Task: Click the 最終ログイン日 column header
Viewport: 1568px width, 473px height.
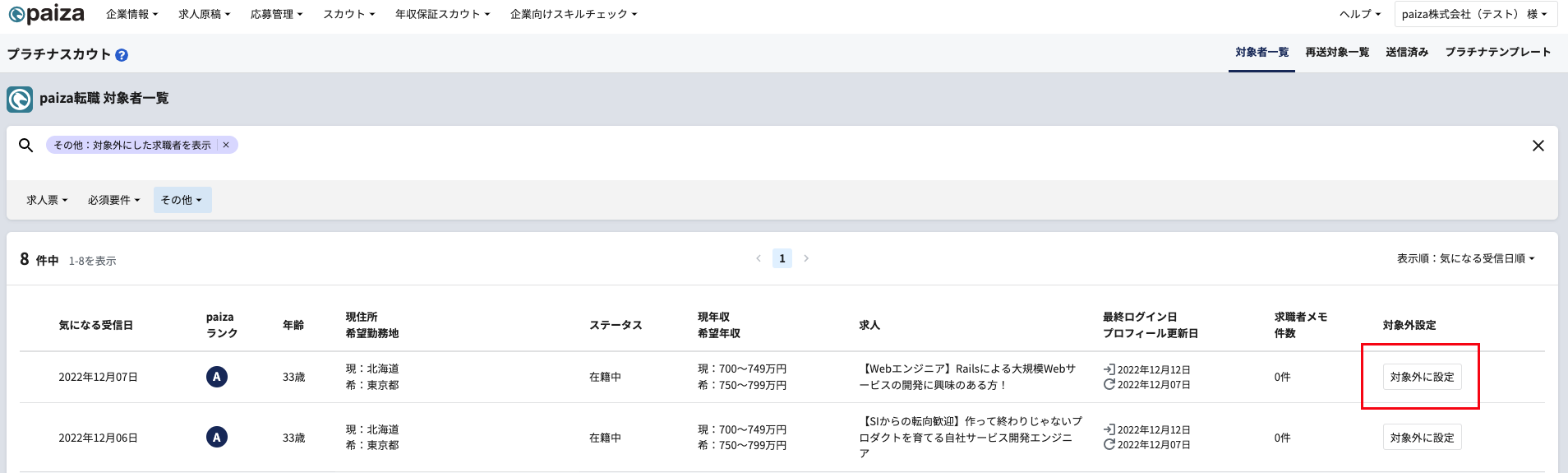Action: tap(1151, 325)
